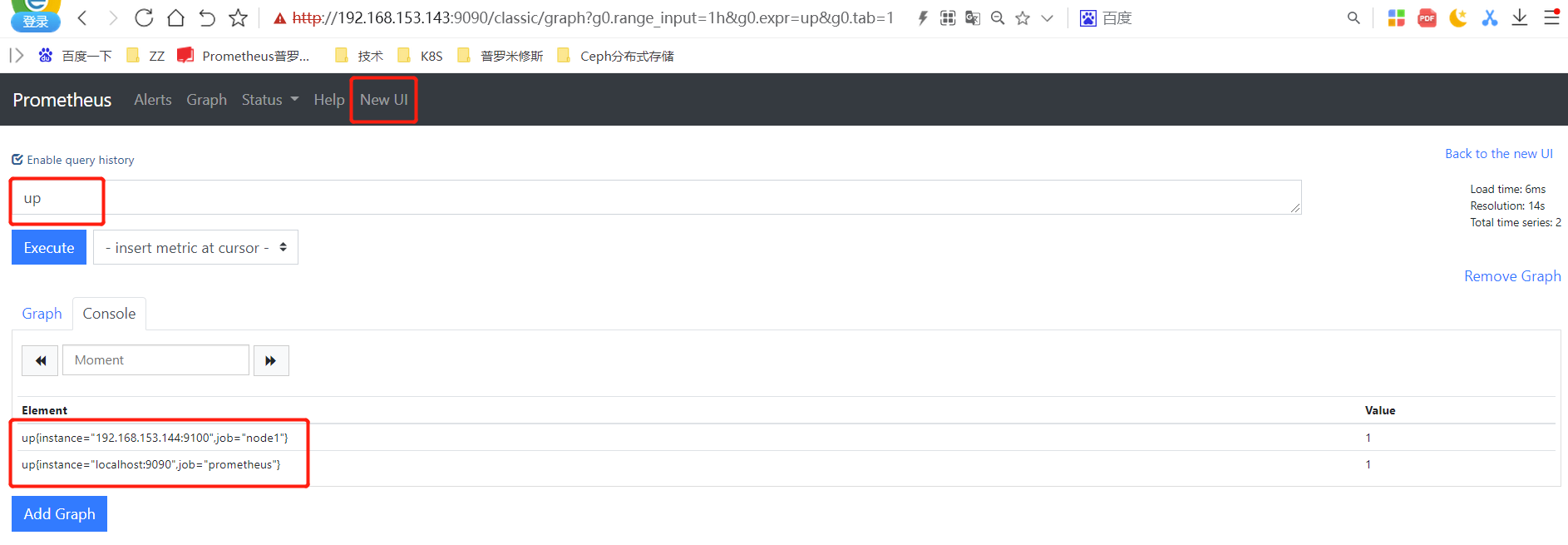Open insert metric at cursor dropdown

(195, 248)
